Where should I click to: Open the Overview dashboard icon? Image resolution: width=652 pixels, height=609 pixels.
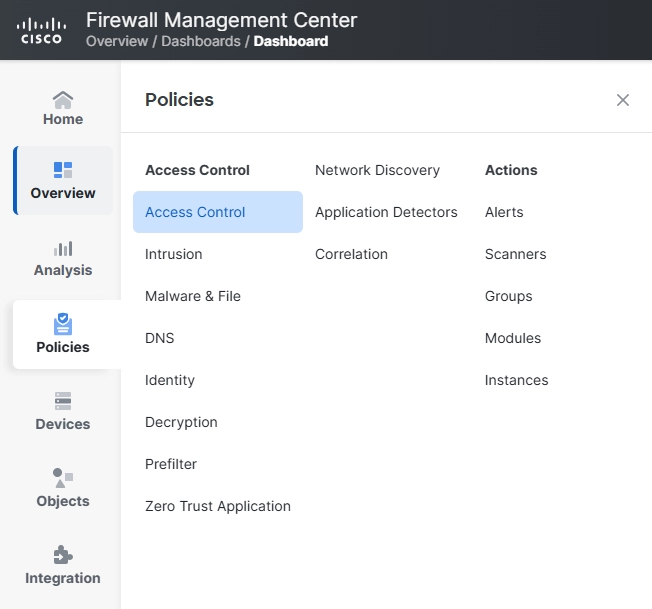(x=63, y=170)
